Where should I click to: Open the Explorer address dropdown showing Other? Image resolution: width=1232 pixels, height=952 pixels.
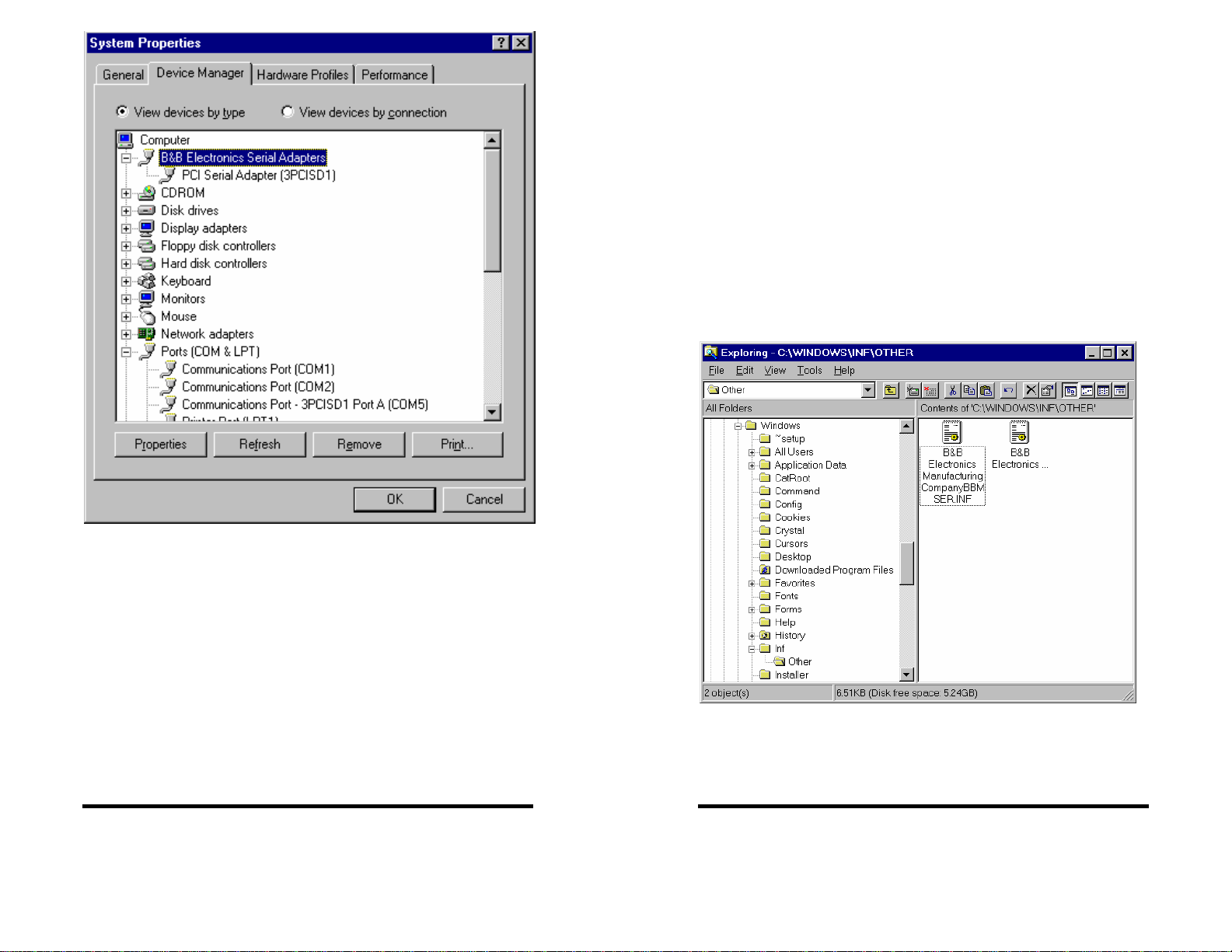[x=868, y=390]
